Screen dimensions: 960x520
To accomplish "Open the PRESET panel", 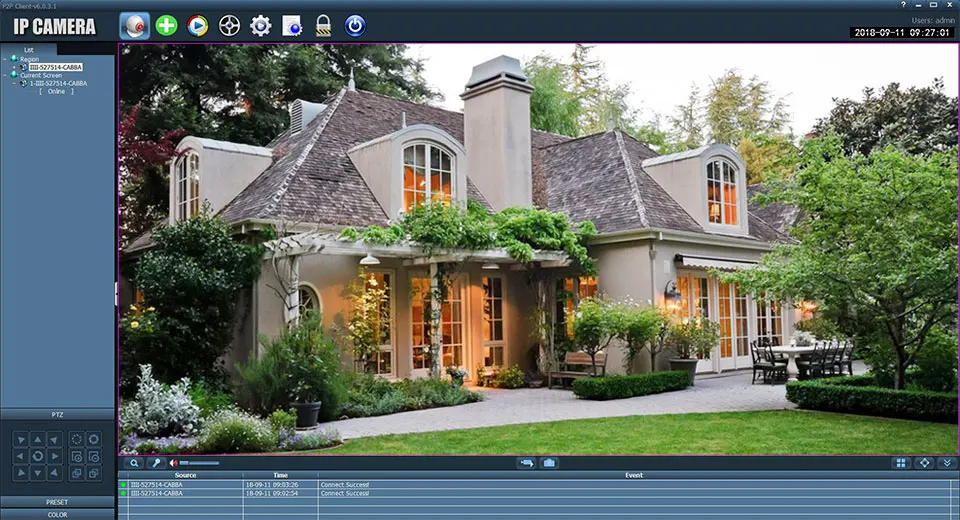I will 57,502.
